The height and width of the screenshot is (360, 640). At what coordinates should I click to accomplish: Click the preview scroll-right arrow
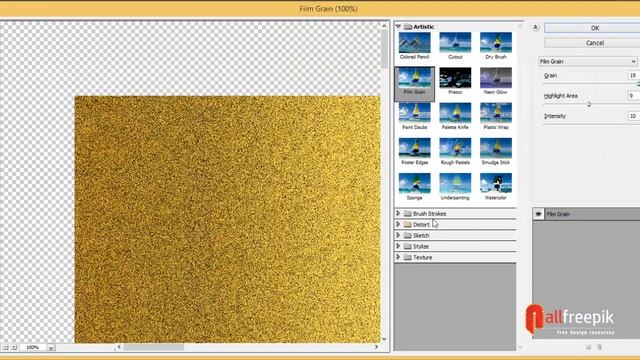click(376, 347)
